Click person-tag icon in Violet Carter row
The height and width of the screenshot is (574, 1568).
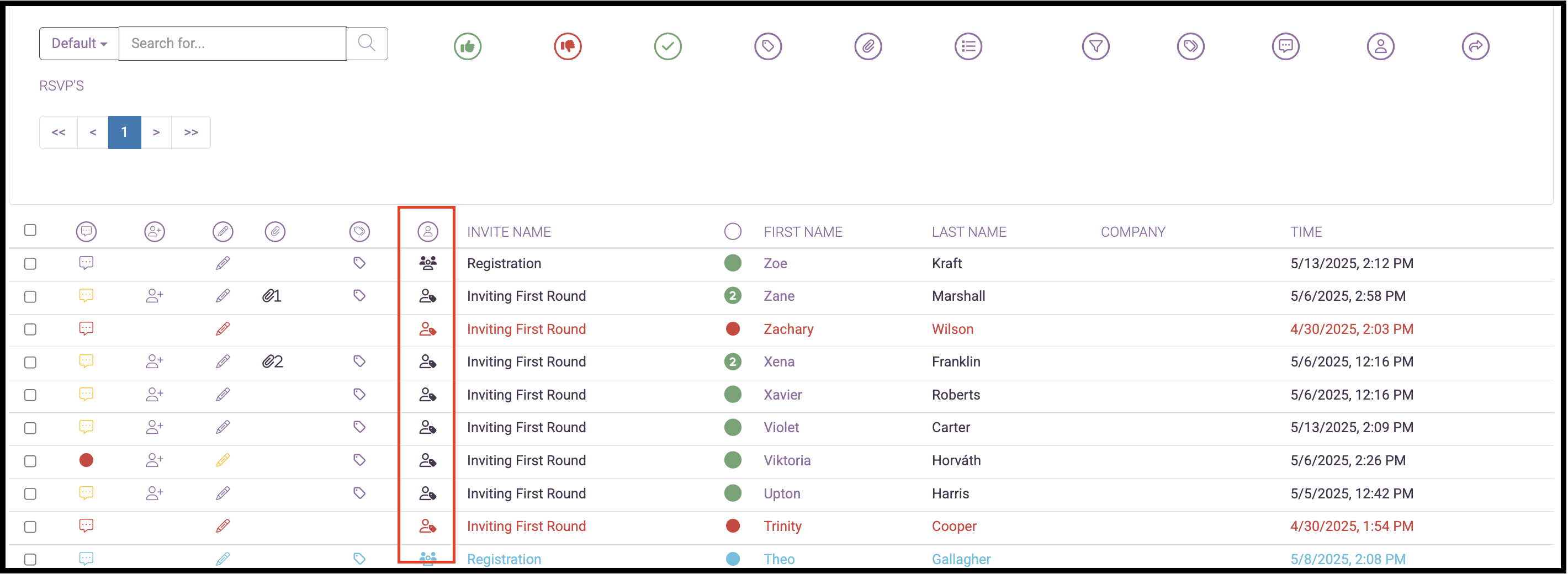428,427
